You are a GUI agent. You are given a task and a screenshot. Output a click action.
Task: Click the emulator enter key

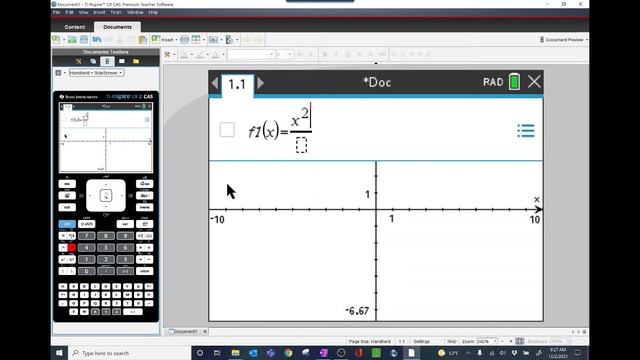pos(144,271)
